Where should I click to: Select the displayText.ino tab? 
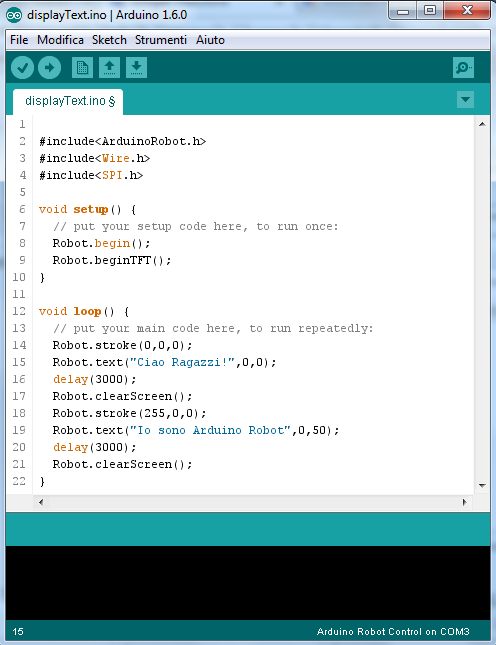click(68, 101)
